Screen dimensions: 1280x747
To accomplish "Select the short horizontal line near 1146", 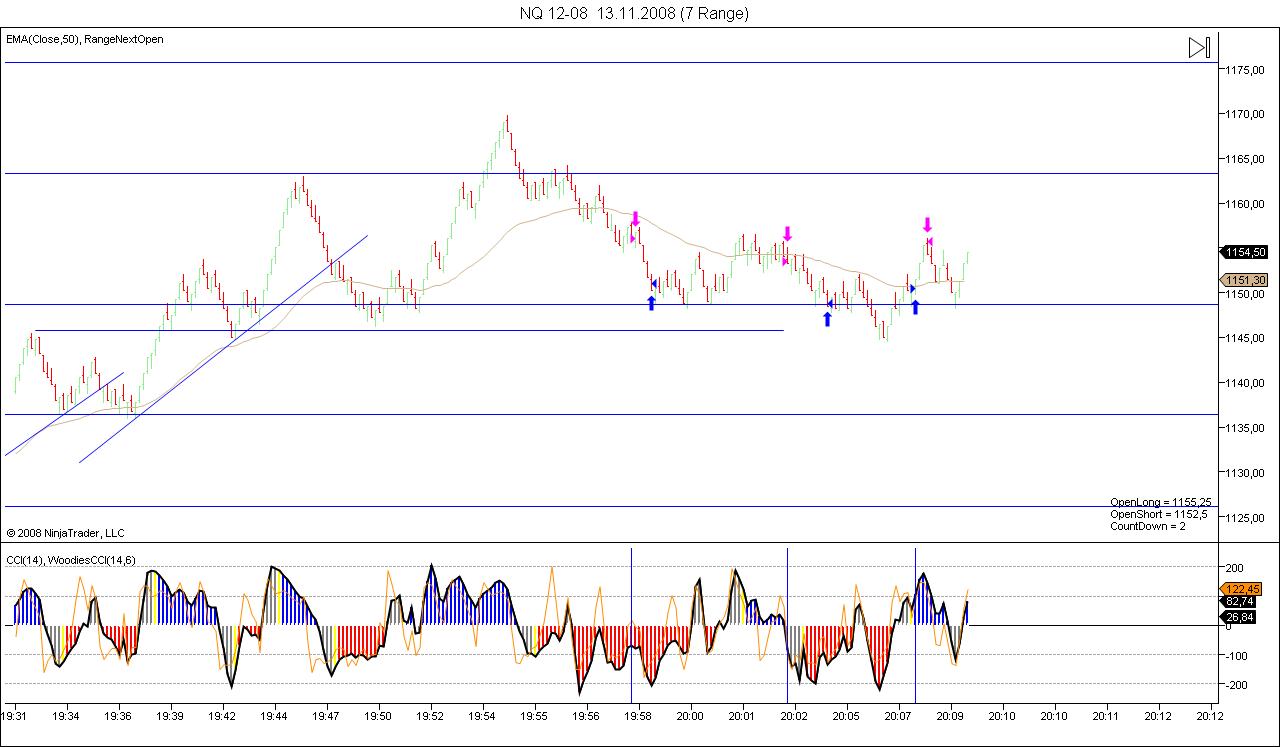I will pos(409,330).
